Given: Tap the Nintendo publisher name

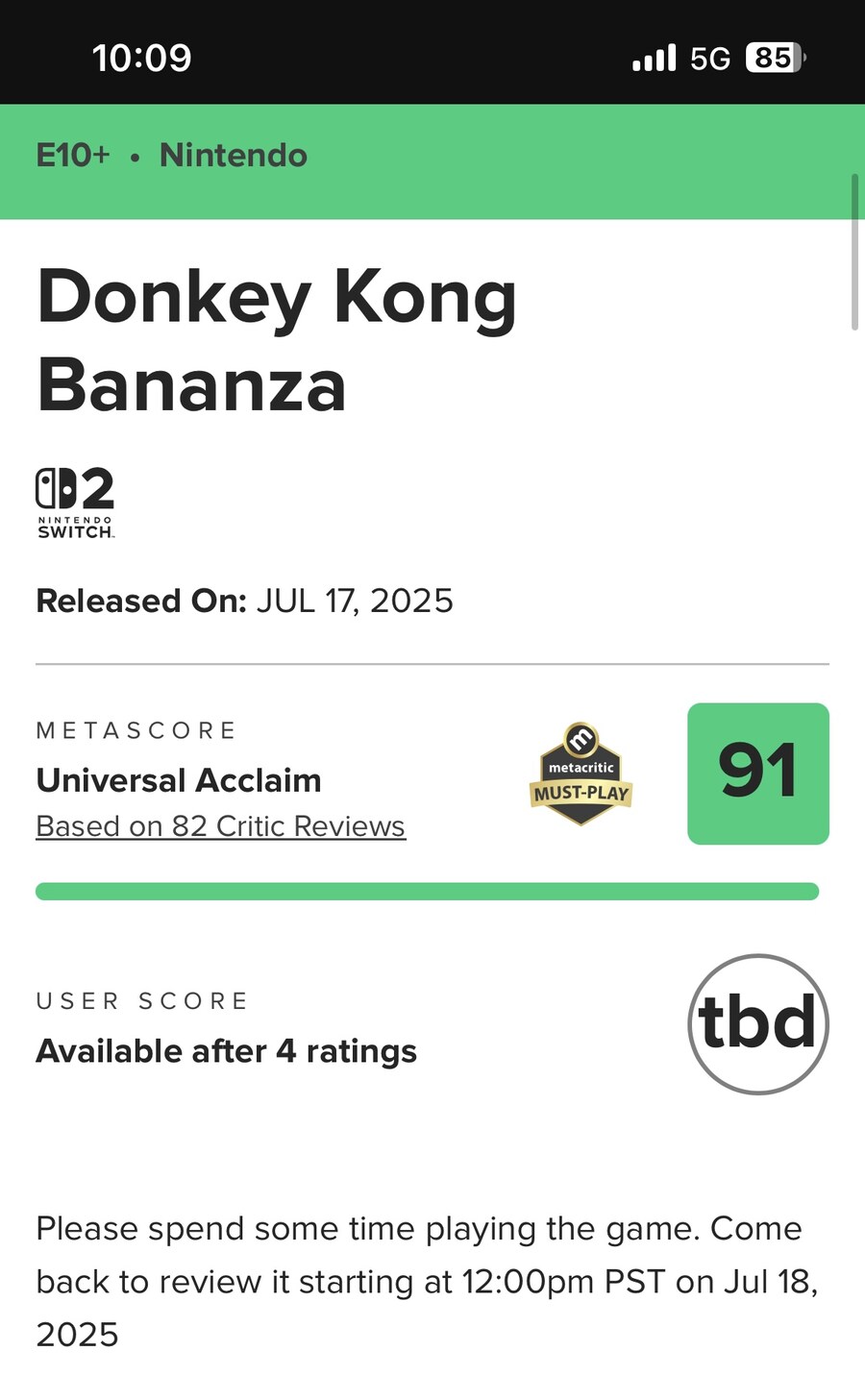Looking at the screenshot, I should tap(234, 155).
